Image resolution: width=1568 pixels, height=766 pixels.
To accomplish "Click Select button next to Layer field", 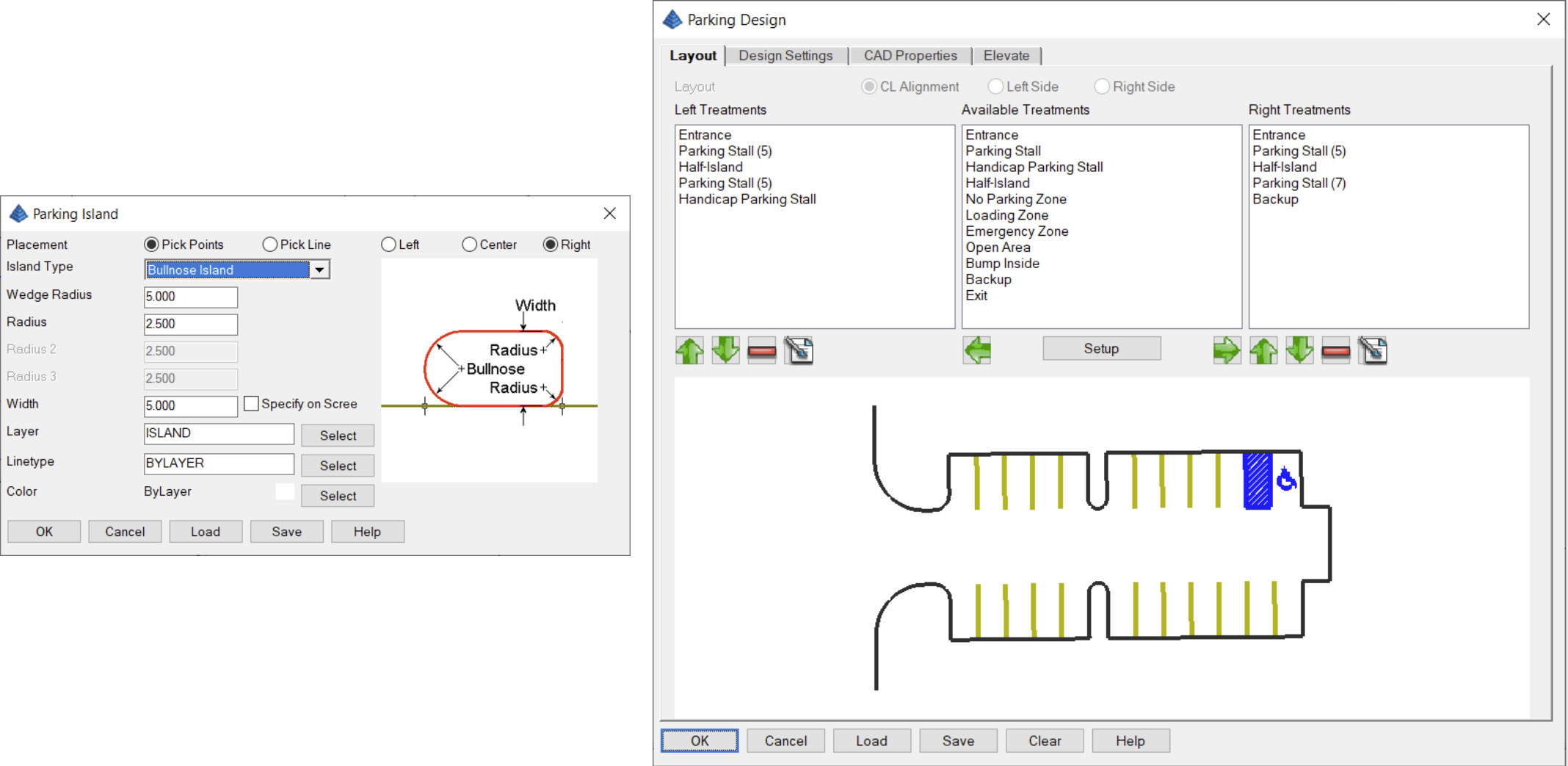I will tap(338, 436).
